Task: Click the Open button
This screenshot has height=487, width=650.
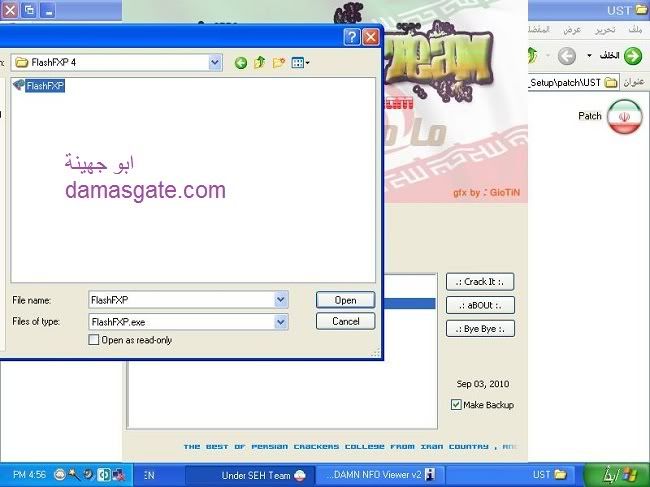Action: (x=345, y=300)
